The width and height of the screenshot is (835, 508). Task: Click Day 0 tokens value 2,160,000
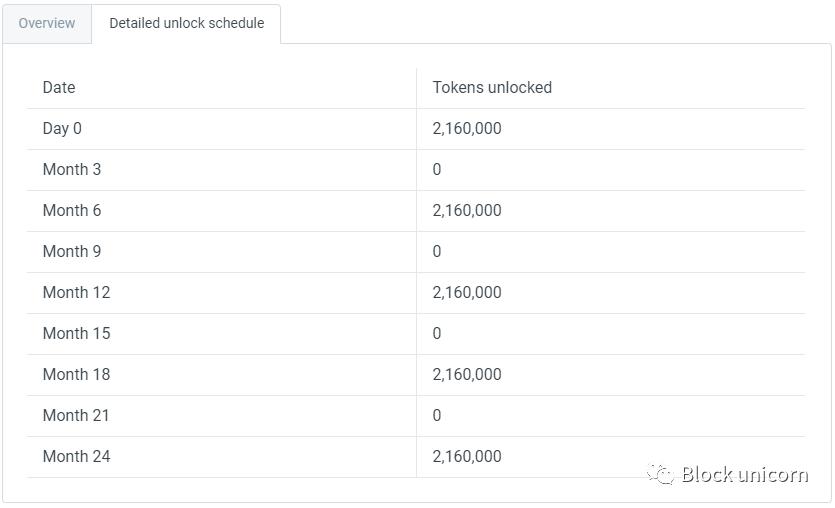pyautogui.click(x=467, y=129)
